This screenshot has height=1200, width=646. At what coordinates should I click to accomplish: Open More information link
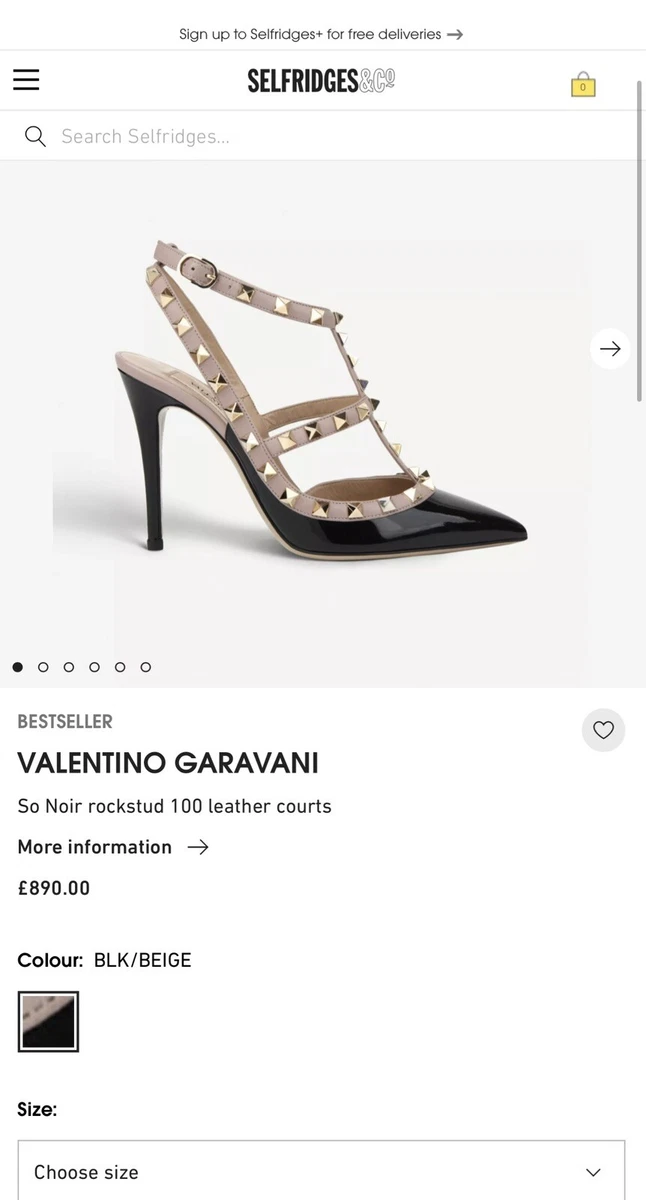coord(95,847)
